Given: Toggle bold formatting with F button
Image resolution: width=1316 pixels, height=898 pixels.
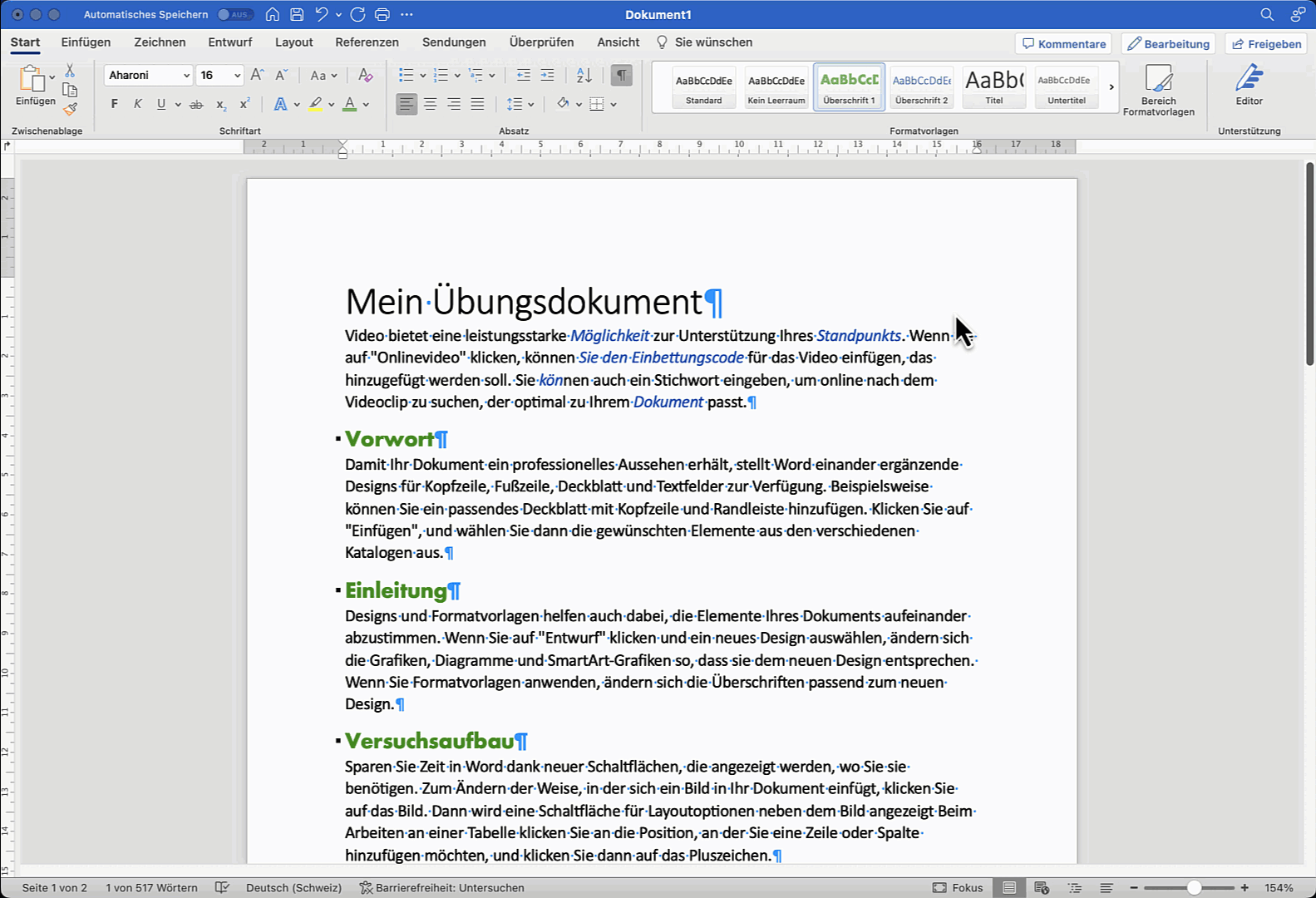Looking at the screenshot, I should coord(115,104).
